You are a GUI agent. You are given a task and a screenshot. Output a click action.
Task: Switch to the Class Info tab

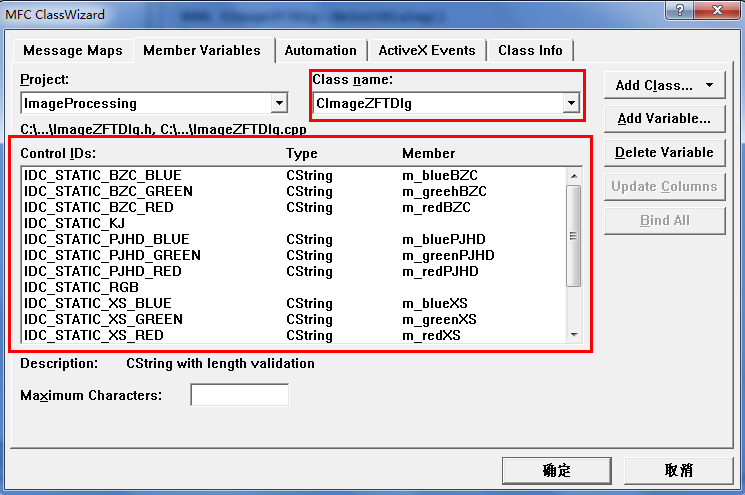(530, 51)
